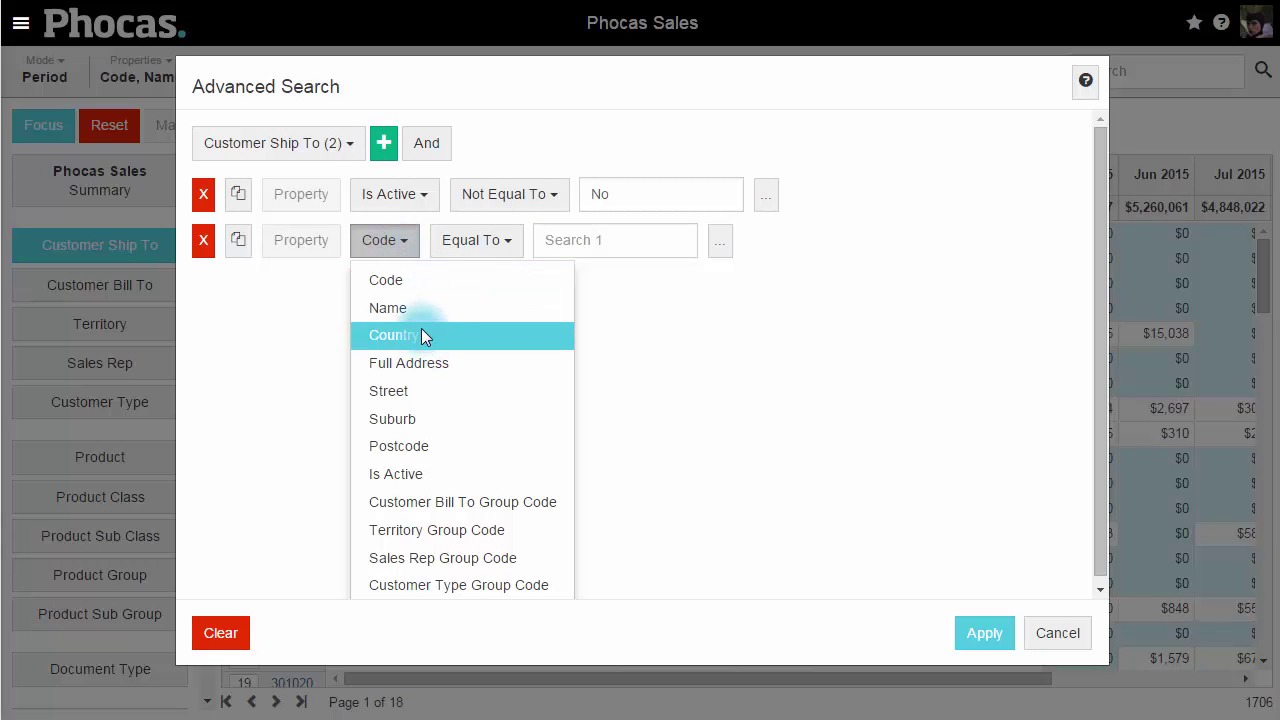Screen dimensions: 1280x720
Task: Open the user profile avatar
Action: point(1256,23)
